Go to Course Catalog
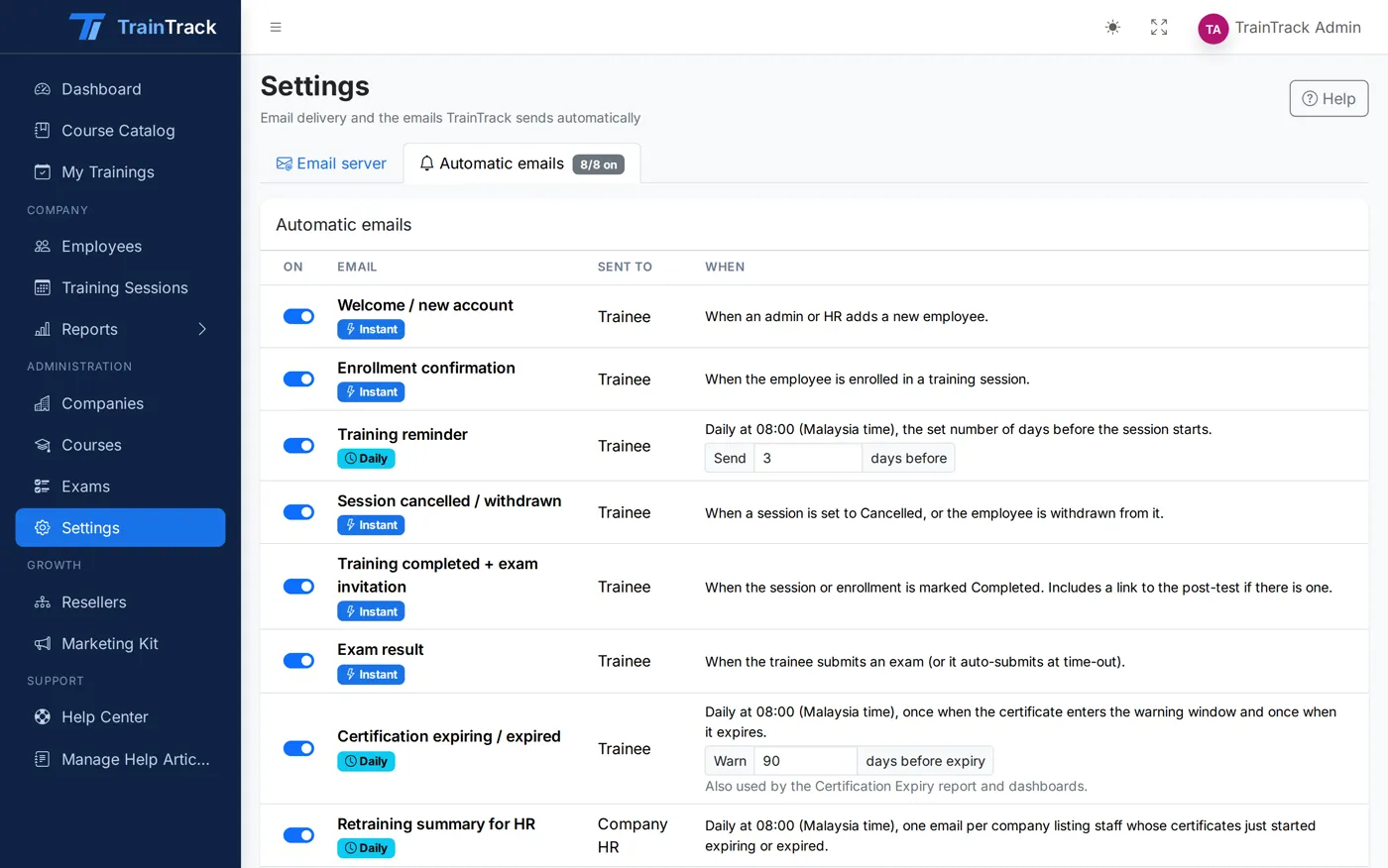This screenshot has height=868, width=1388. coord(120,130)
